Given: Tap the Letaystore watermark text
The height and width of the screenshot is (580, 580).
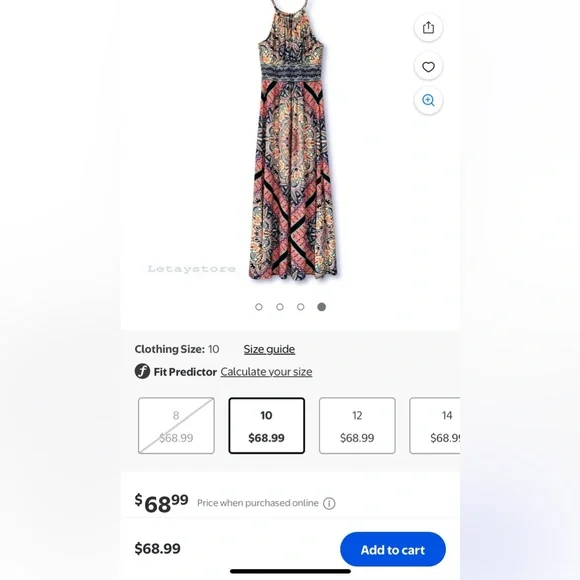Looking at the screenshot, I should [x=192, y=269].
